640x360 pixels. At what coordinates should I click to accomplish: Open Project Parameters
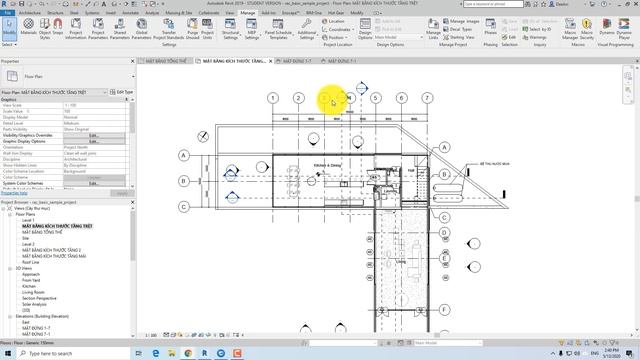point(98,28)
